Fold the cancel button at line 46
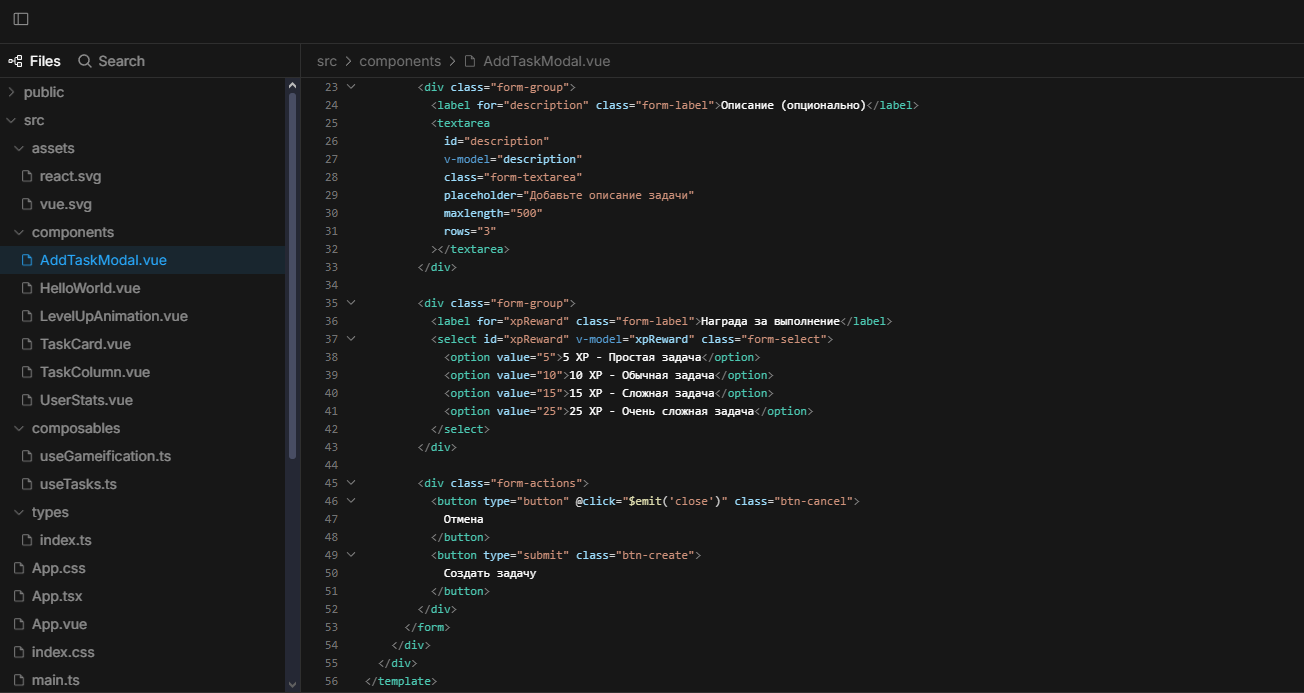 351,501
